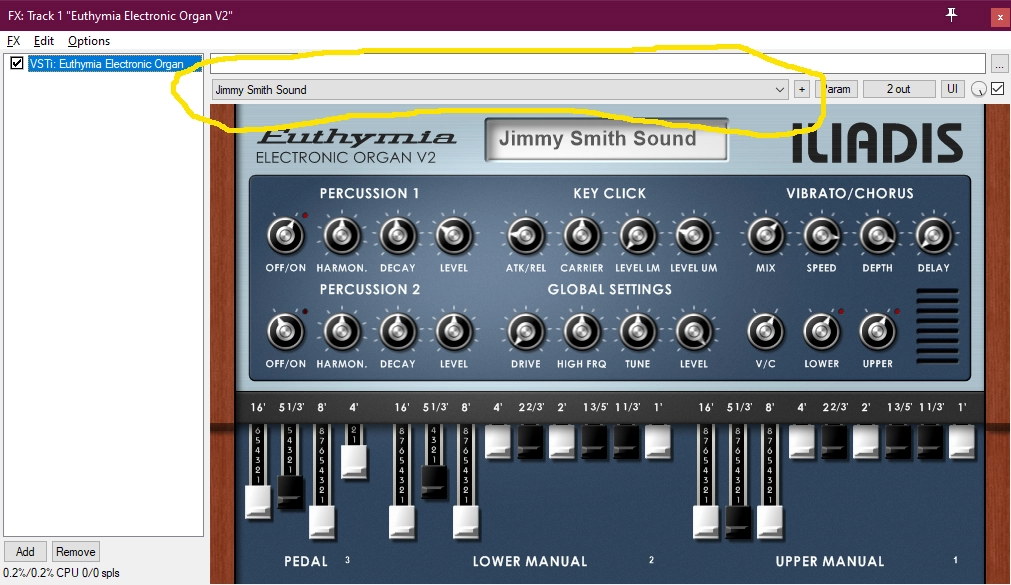
Task: Click the wet/dry mix knob beside UI
Action: pos(978,89)
